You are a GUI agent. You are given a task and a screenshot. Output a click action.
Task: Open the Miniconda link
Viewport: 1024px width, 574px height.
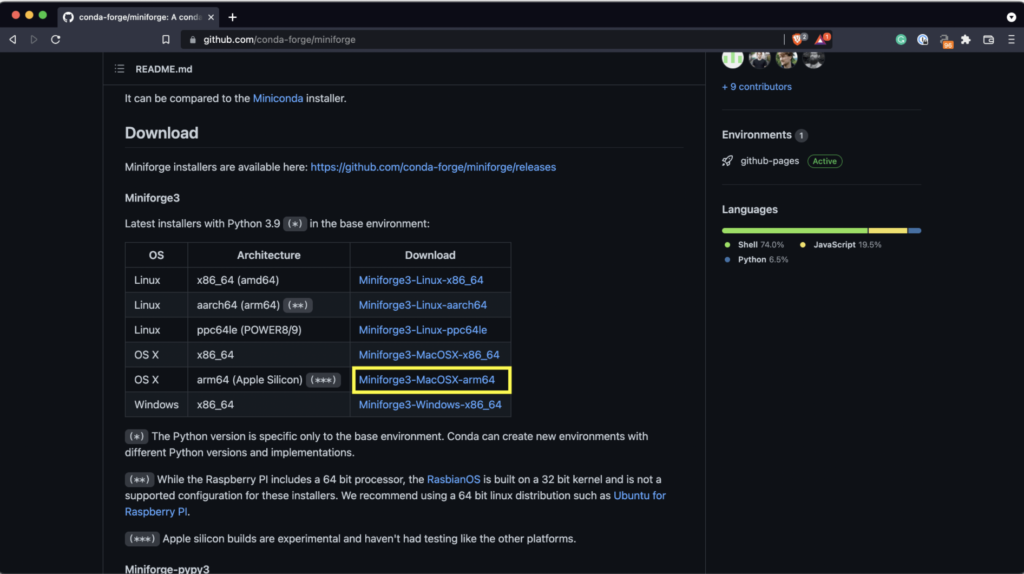pos(278,98)
